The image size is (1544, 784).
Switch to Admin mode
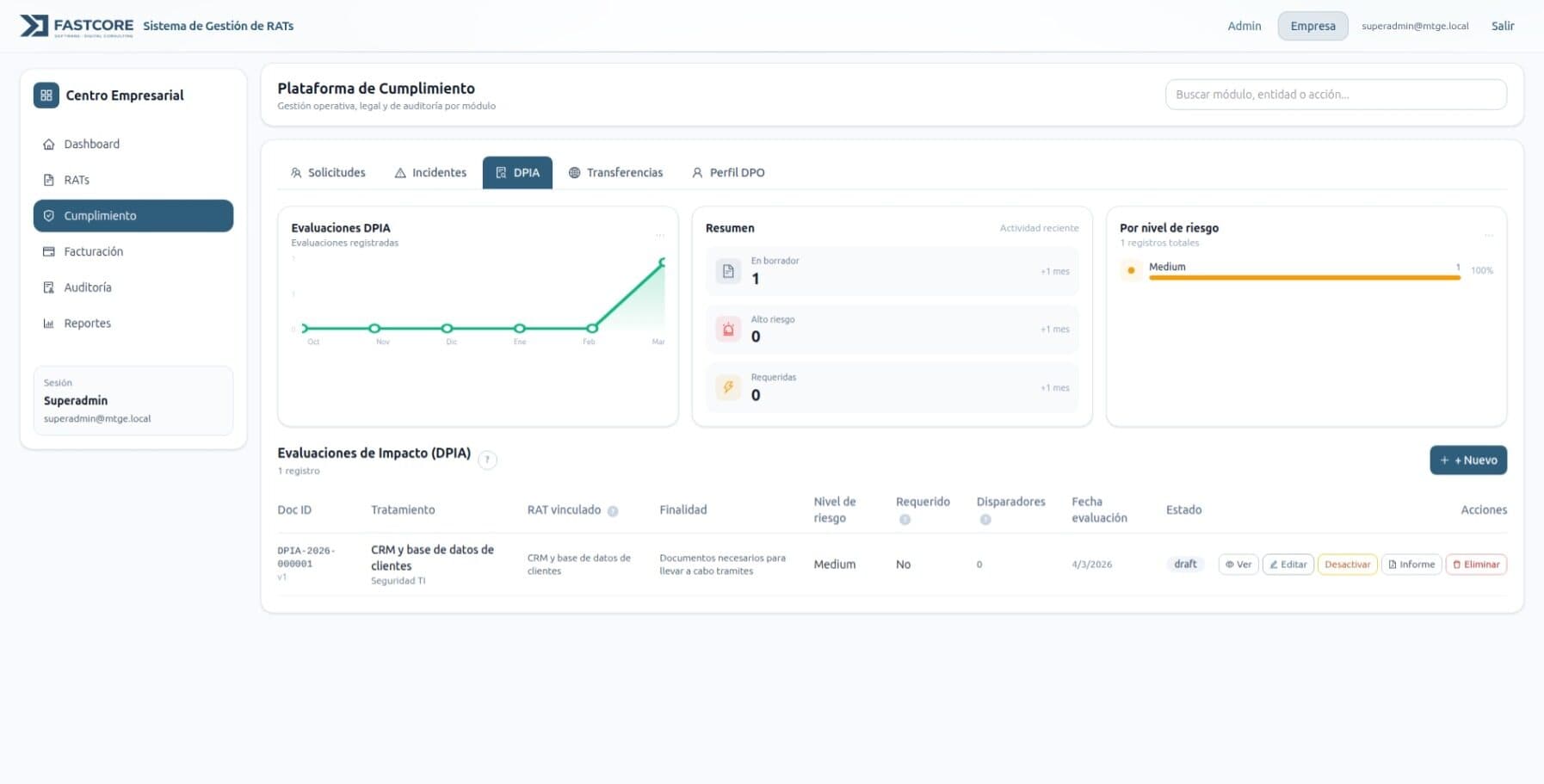(x=1244, y=26)
